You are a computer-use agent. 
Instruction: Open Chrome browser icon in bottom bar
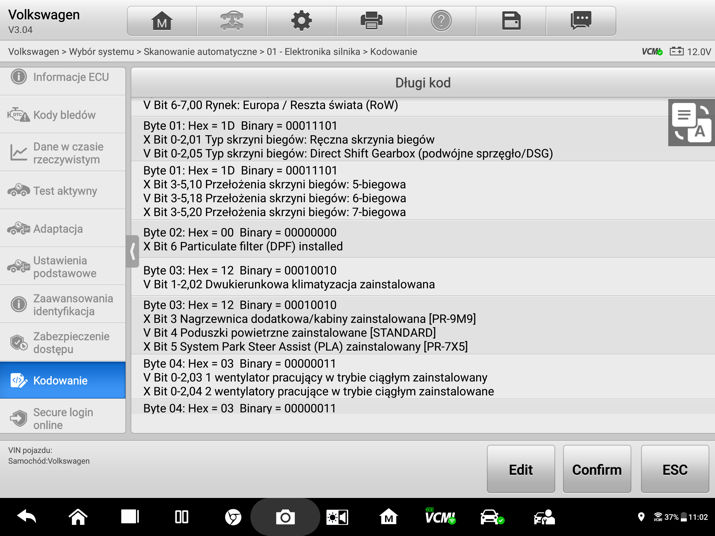[233, 517]
